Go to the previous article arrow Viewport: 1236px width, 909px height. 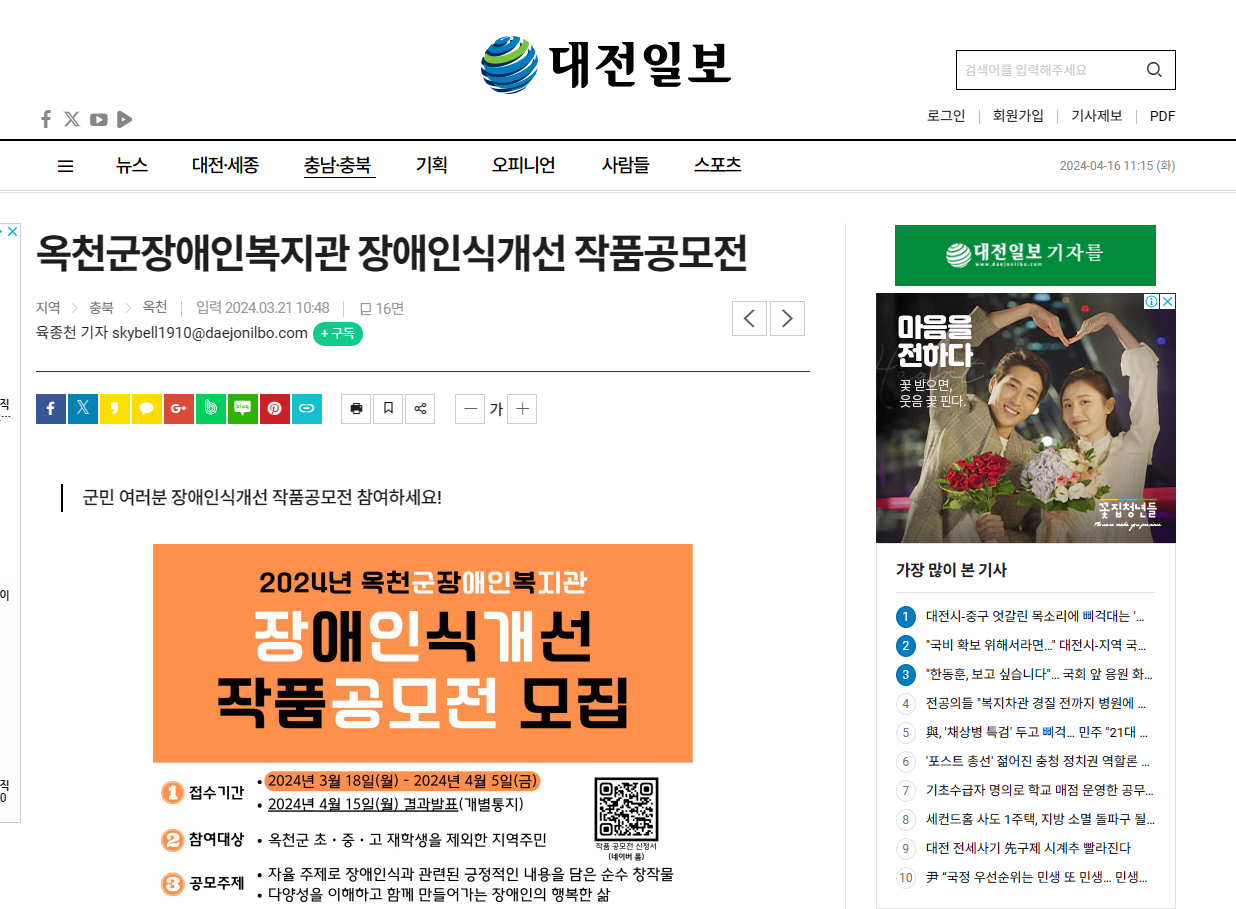click(750, 318)
